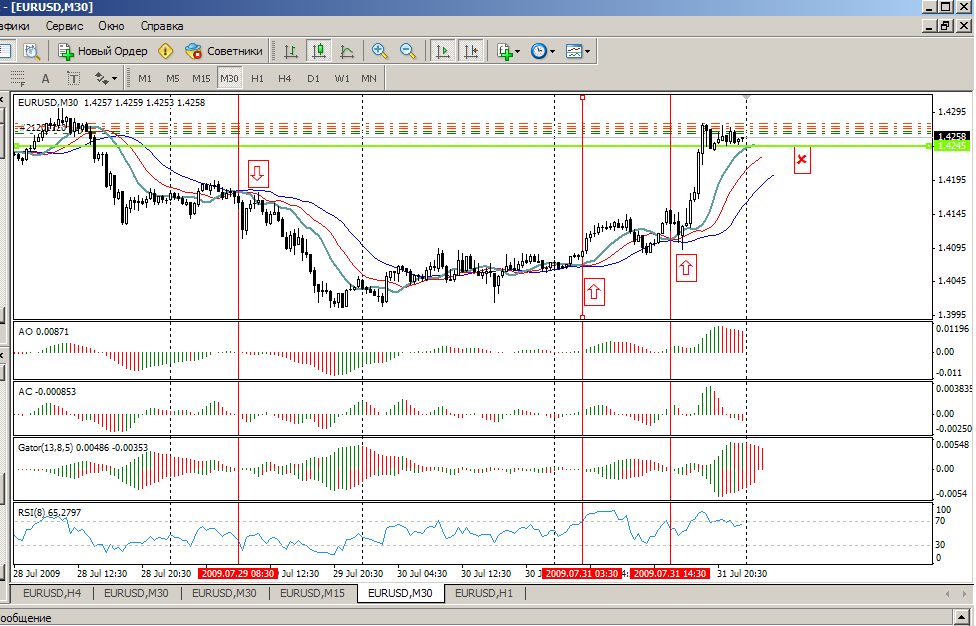Switch to M15 timeframe
976x626 pixels.
pos(201,78)
